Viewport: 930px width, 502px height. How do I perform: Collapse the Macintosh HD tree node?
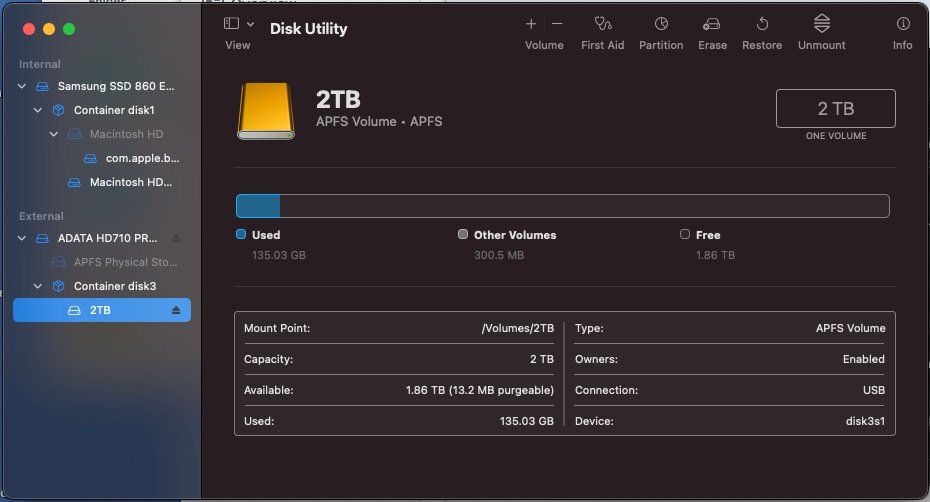pyautogui.click(x=54, y=134)
